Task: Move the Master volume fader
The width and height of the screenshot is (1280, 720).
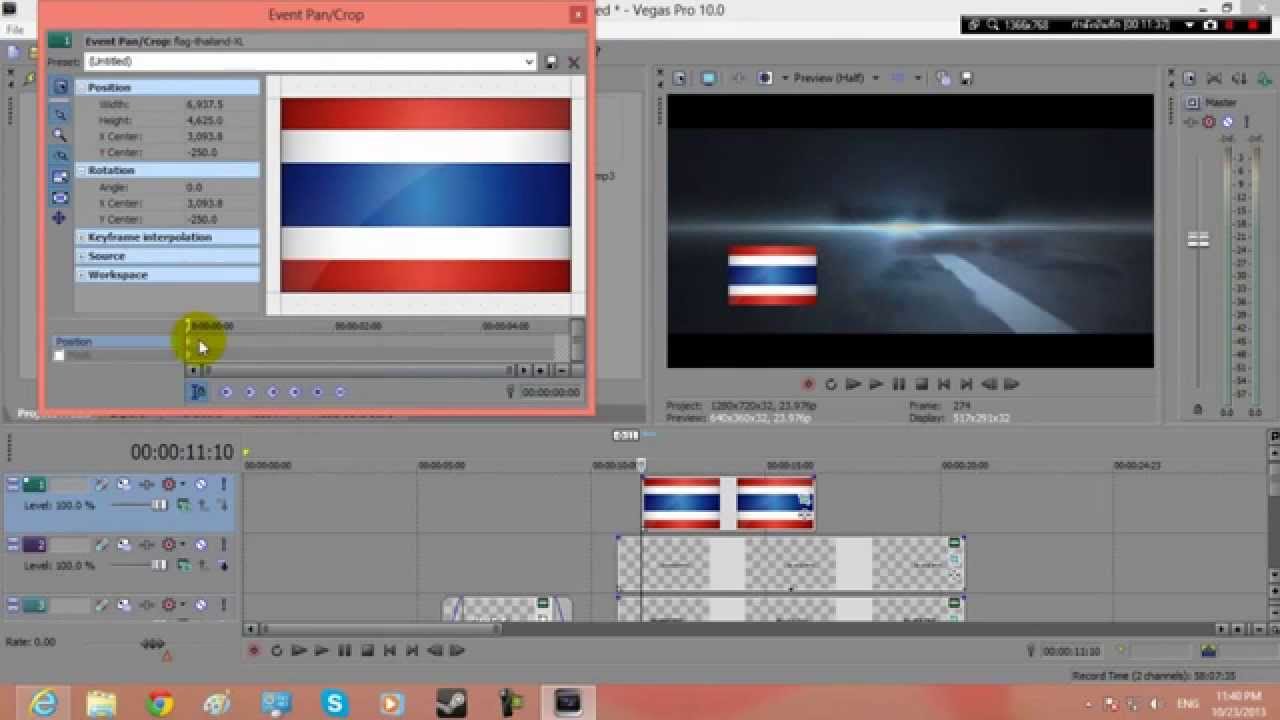Action: [1197, 240]
